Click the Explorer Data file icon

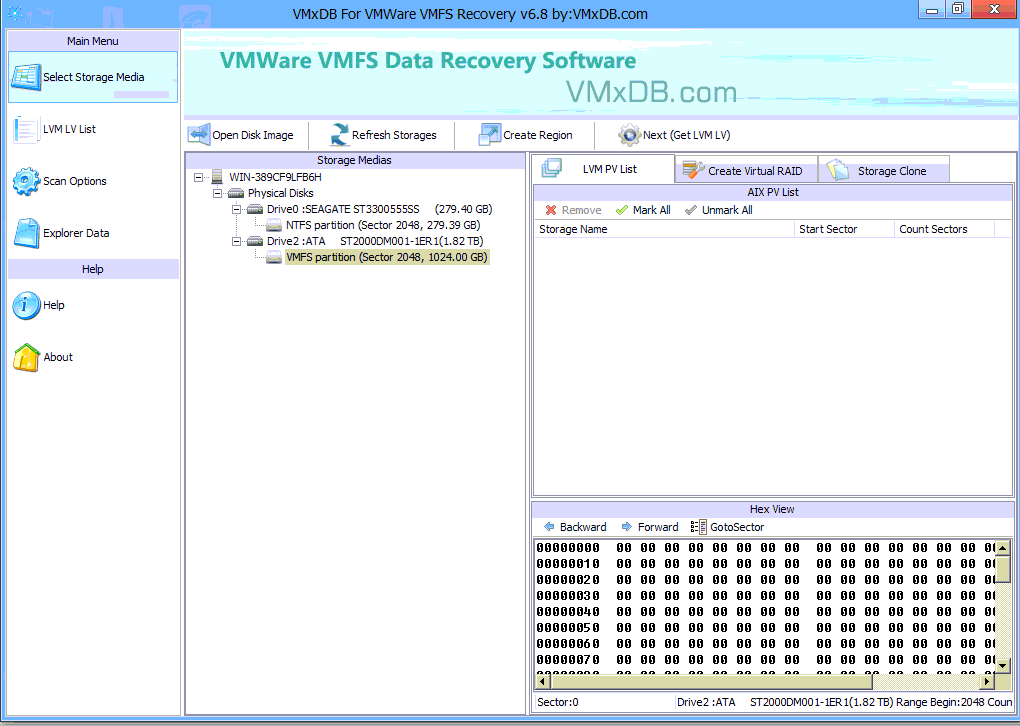tap(26, 233)
